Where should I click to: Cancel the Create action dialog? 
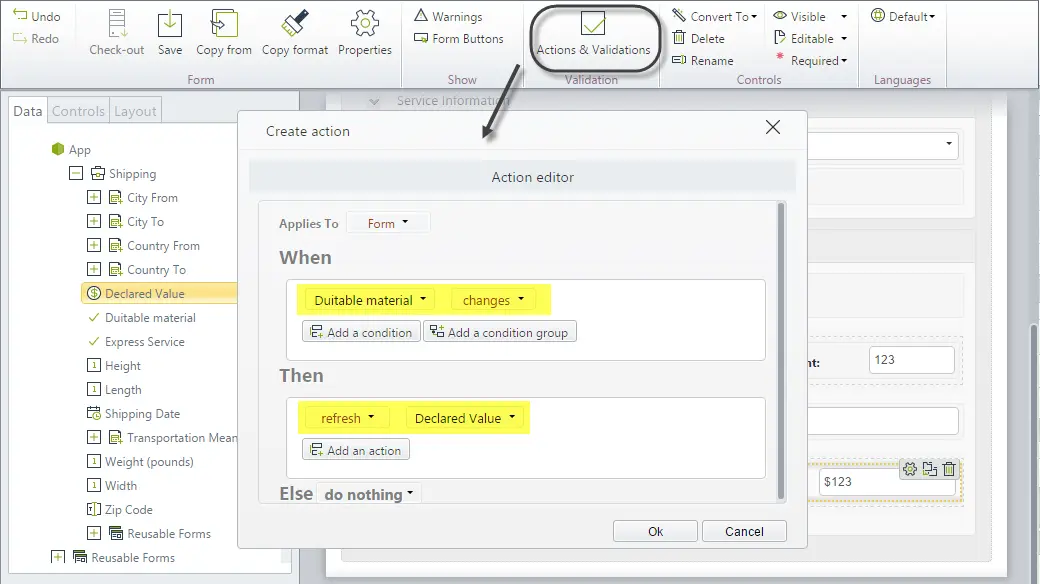(744, 531)
